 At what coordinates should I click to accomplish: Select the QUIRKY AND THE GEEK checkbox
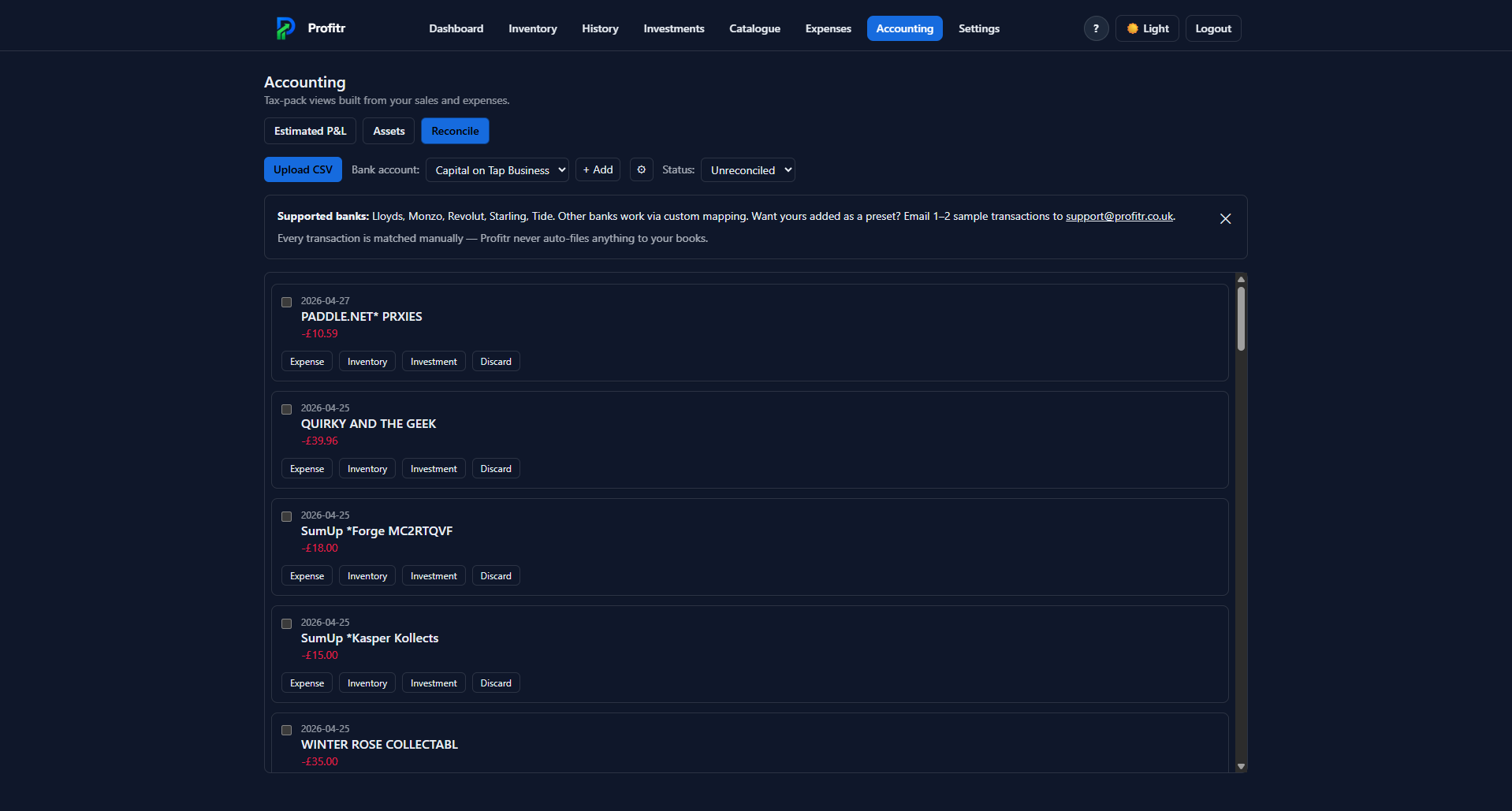pyautogui.click(x=287, y=409)
